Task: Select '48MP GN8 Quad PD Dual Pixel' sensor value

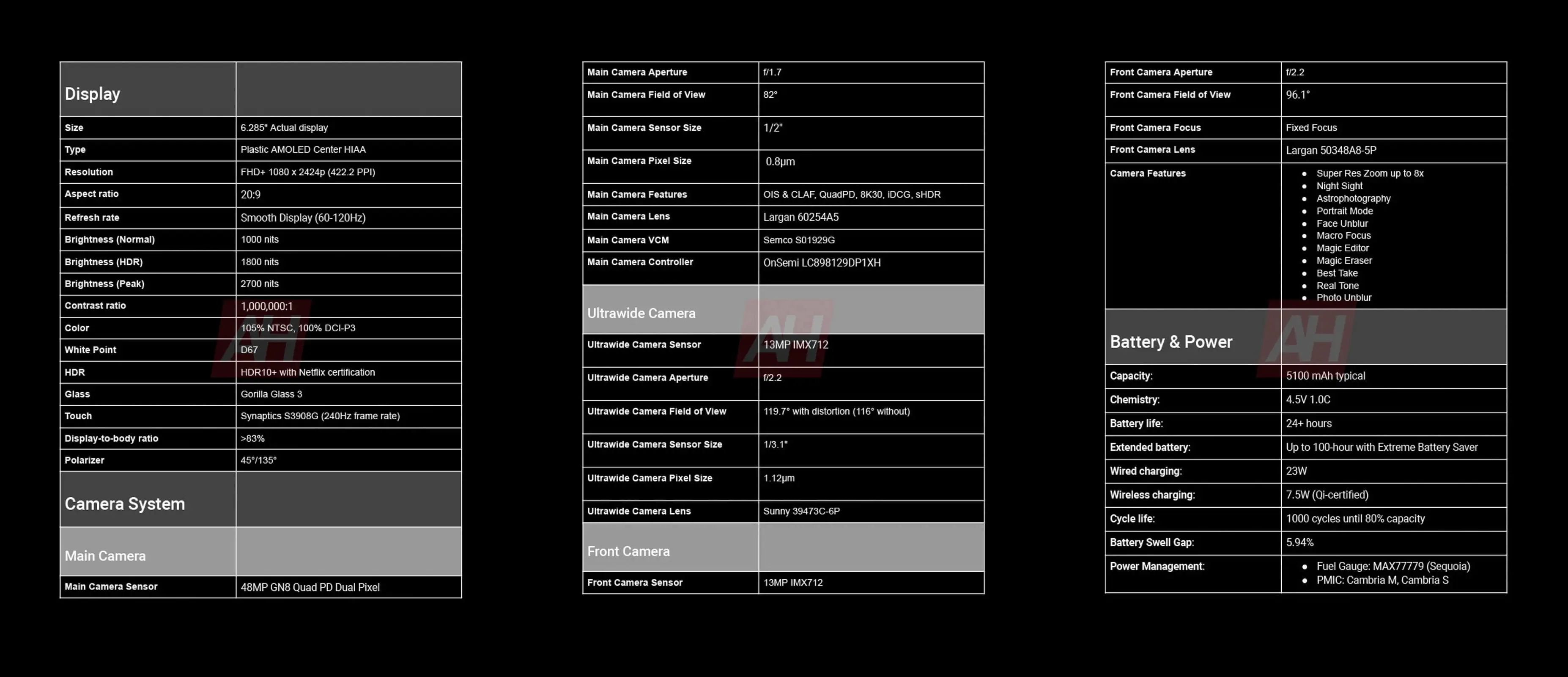Action: click(x=310, y=587)
